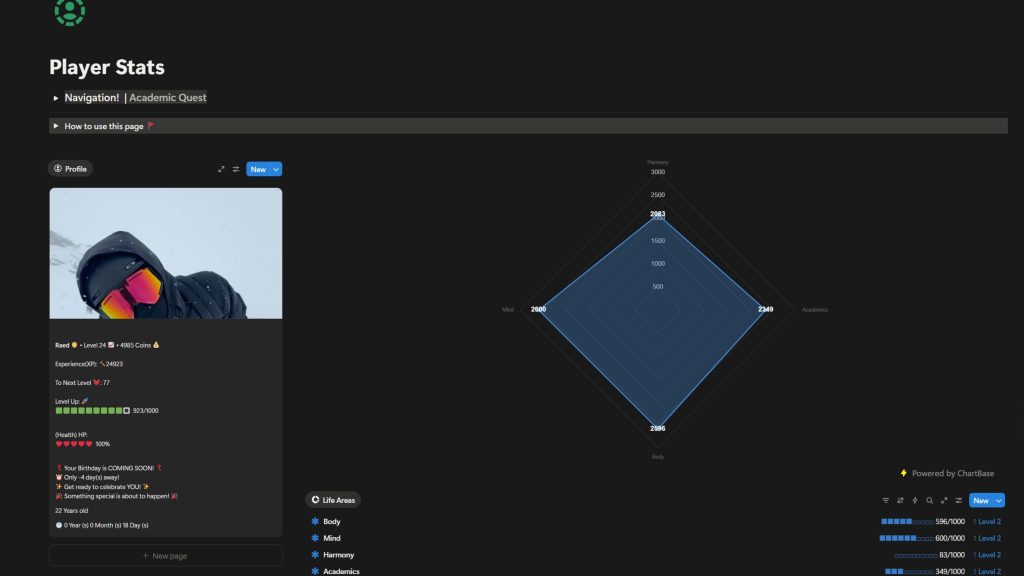The image size is (1024, 576).
Task: Open the sort icon in Life Areas toolbar
Action: pyautogui.click(x=901, y=500)
